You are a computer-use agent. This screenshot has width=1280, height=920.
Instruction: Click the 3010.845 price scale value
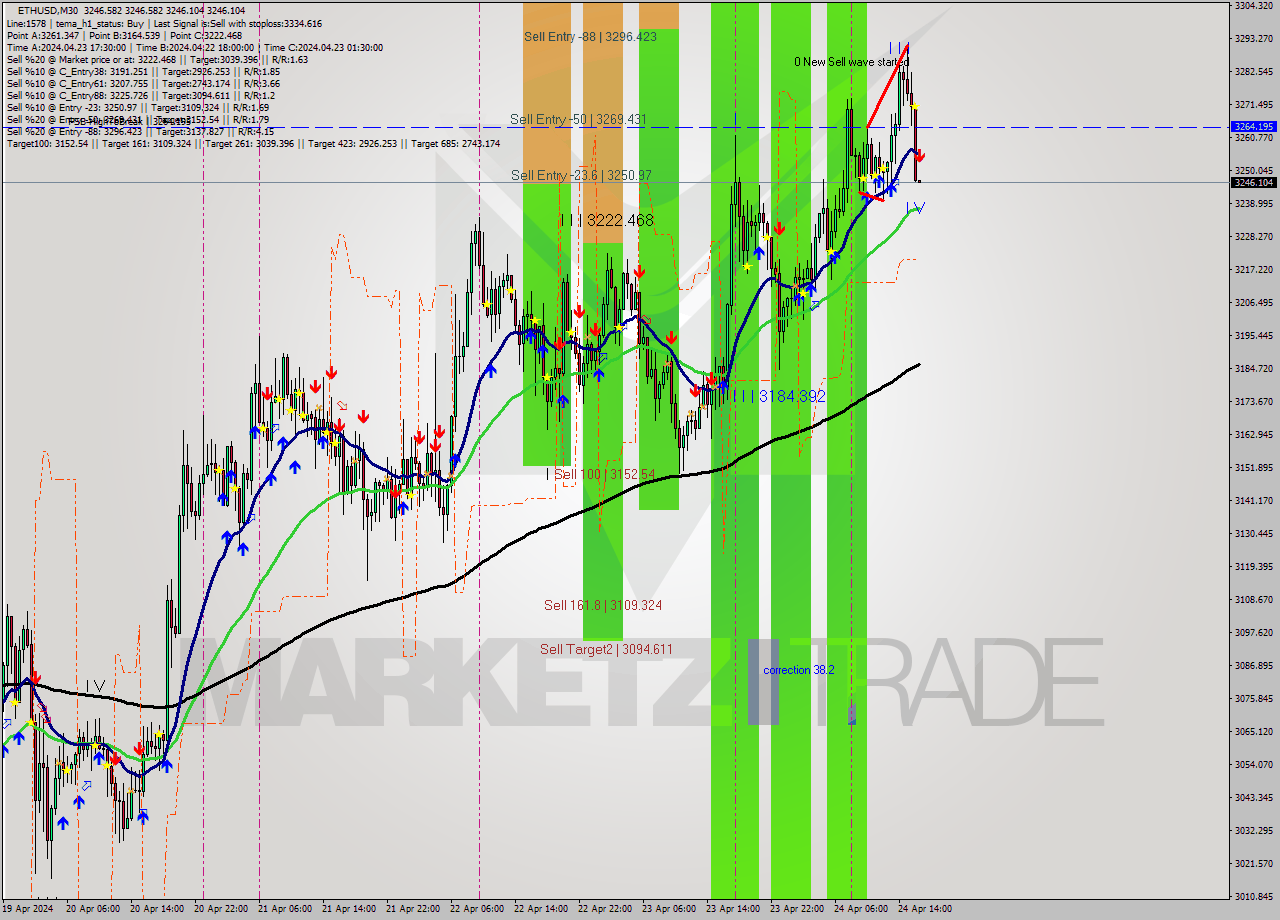coord(1254,897)
